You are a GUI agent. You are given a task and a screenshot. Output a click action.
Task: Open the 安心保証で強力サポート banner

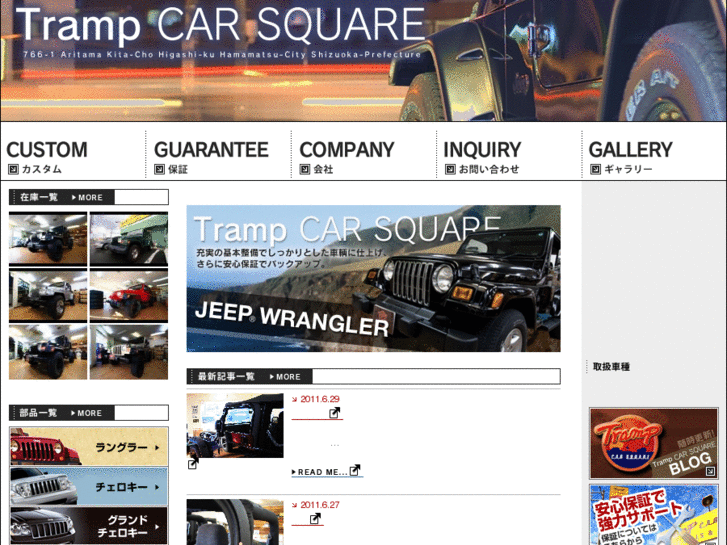(654, 515)
